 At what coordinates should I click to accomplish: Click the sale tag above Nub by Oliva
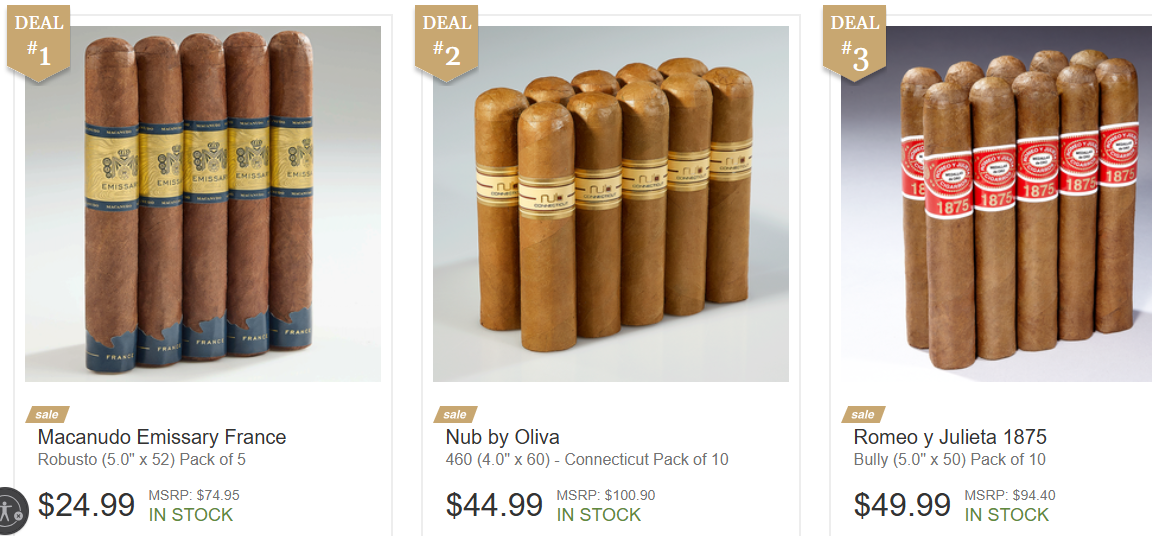[455, 415]
